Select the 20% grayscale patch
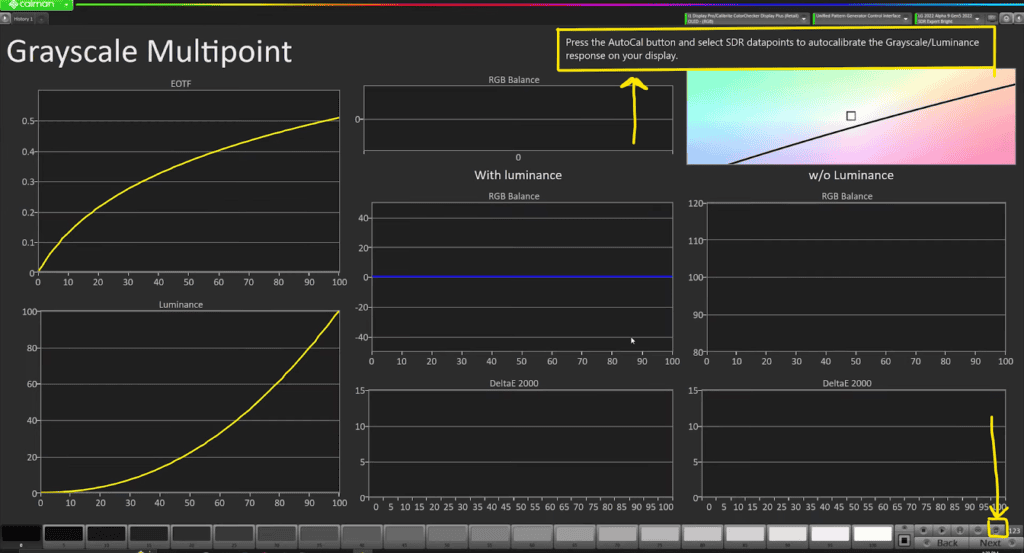 191,535
